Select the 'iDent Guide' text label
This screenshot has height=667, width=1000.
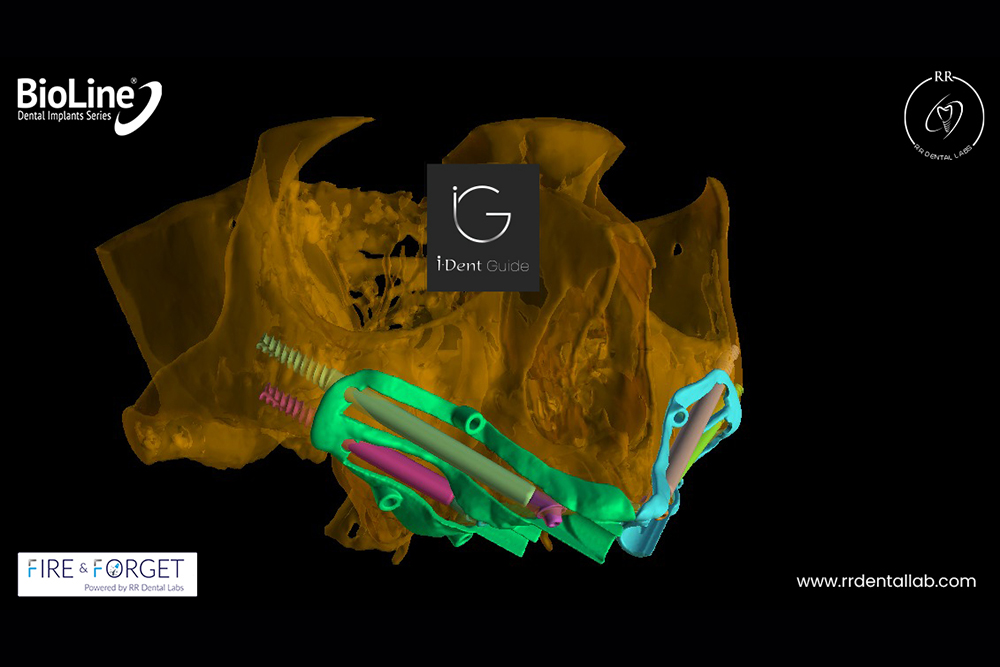[483, 267]
